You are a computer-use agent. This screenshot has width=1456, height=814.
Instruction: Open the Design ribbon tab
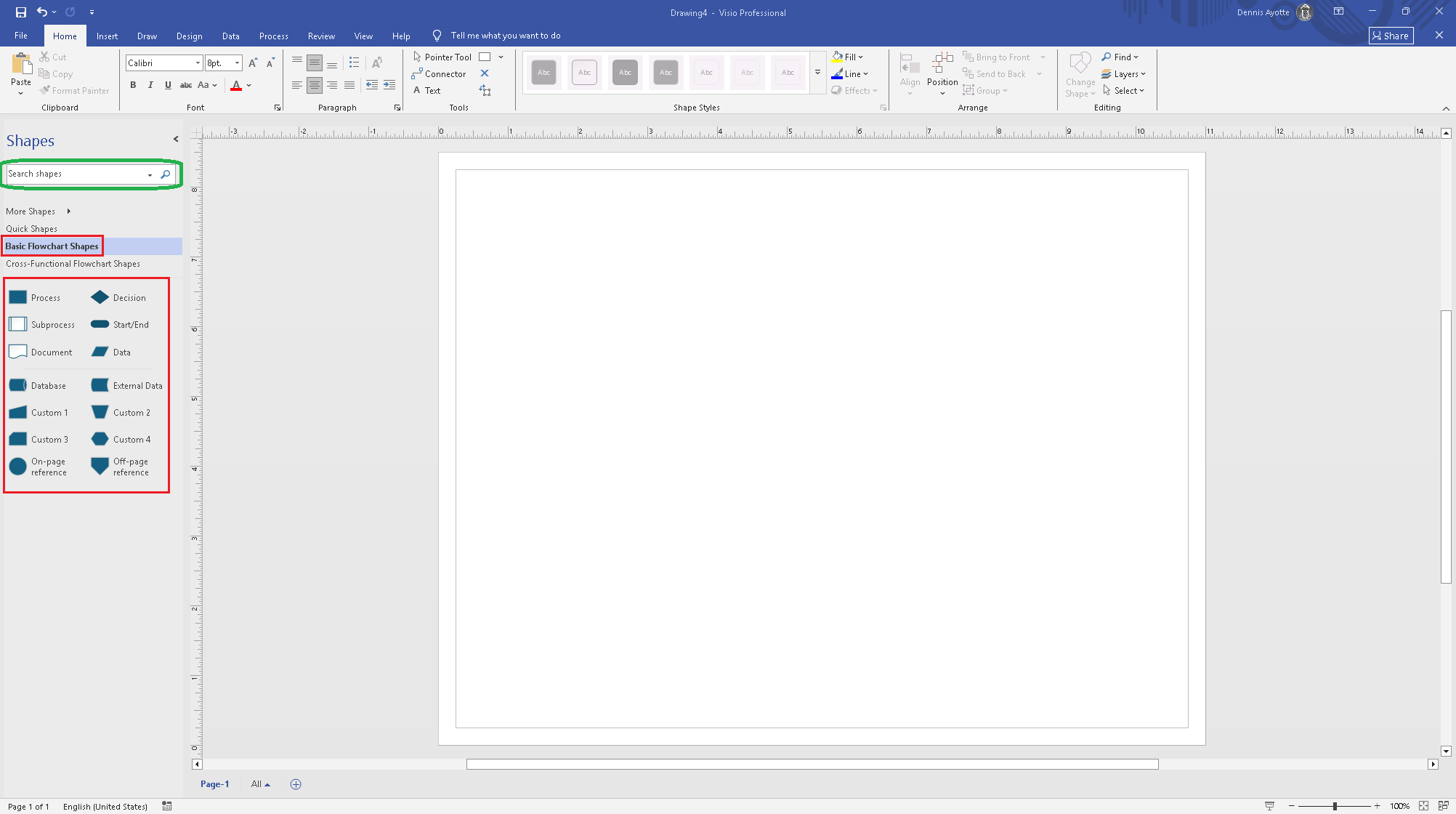(189, 36)
